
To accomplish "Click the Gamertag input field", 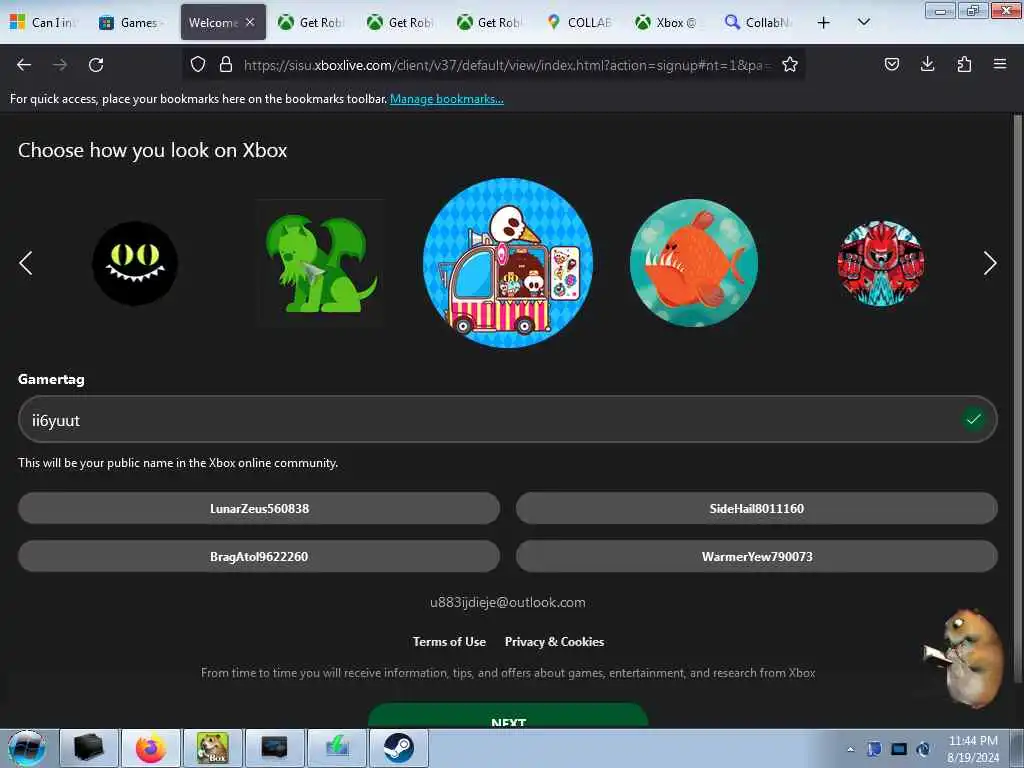I will (x=507, y=419).
